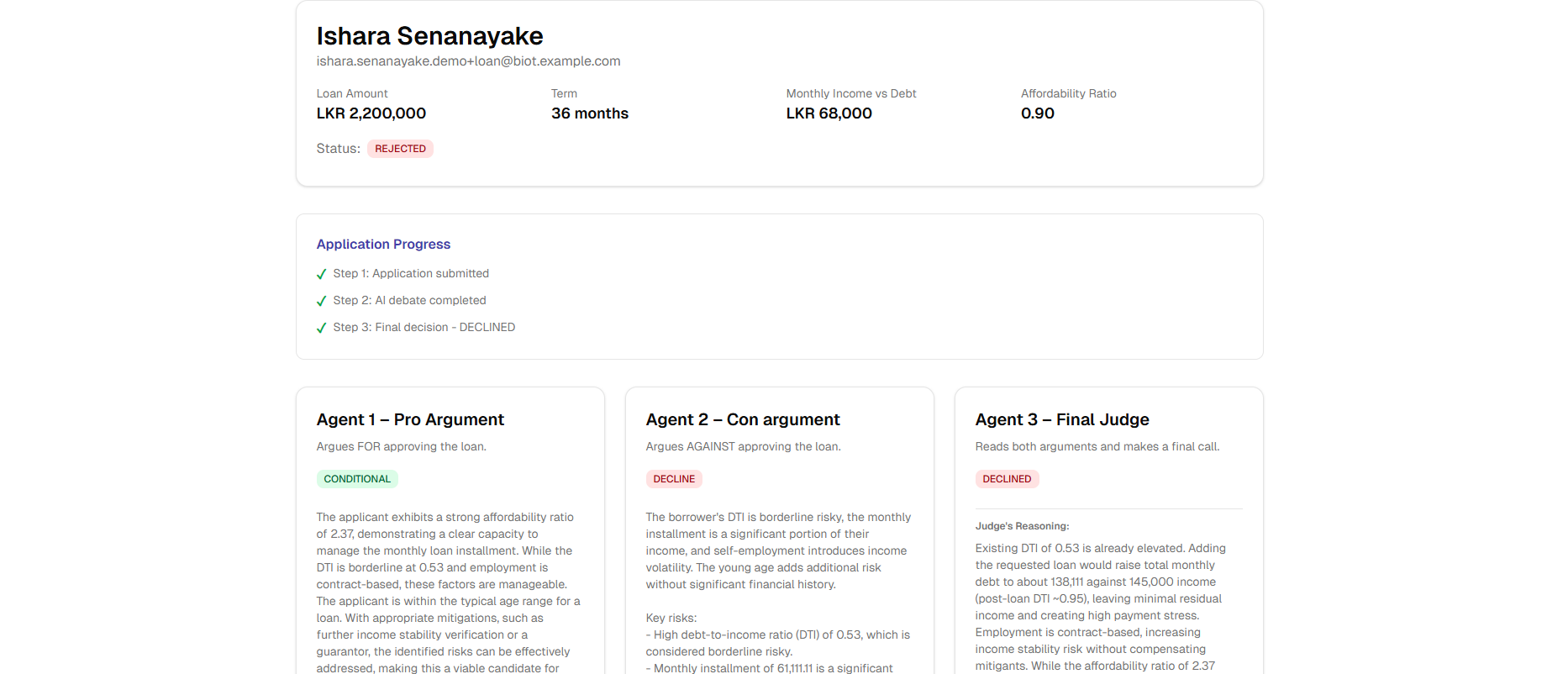Screen dimensions: 1568x674
Task: Click the DECLINED badge under Agent 3
Action: tap(1007, 479)
